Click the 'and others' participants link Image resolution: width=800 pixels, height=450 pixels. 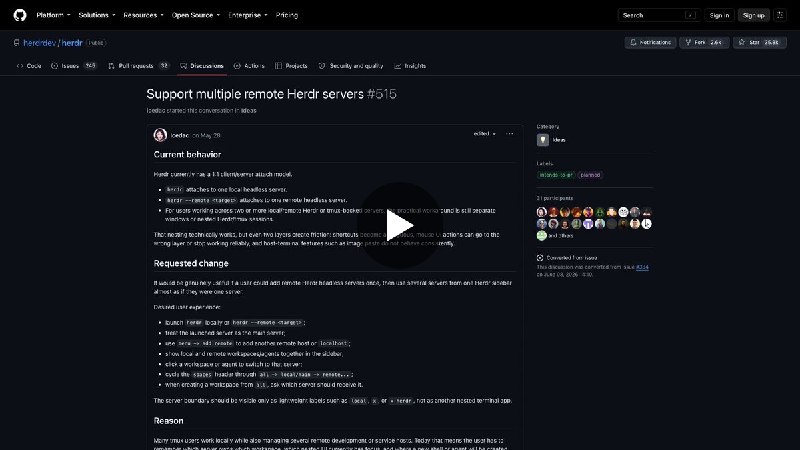pyautogui.click(x=561, y=236)
